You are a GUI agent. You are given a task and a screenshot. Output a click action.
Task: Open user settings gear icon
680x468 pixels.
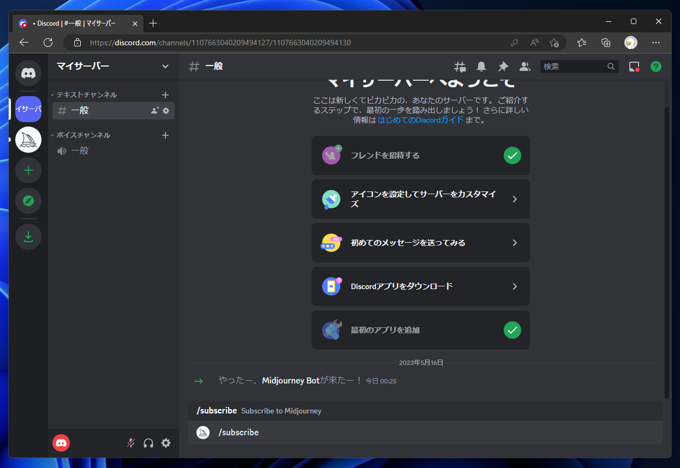click(166, 443)
